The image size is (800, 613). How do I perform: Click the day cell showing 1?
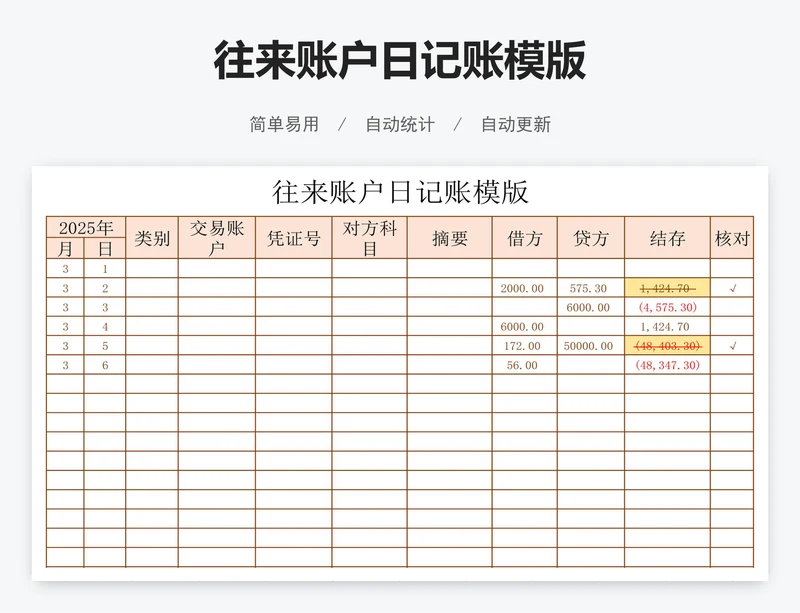[x=105, y=269]
